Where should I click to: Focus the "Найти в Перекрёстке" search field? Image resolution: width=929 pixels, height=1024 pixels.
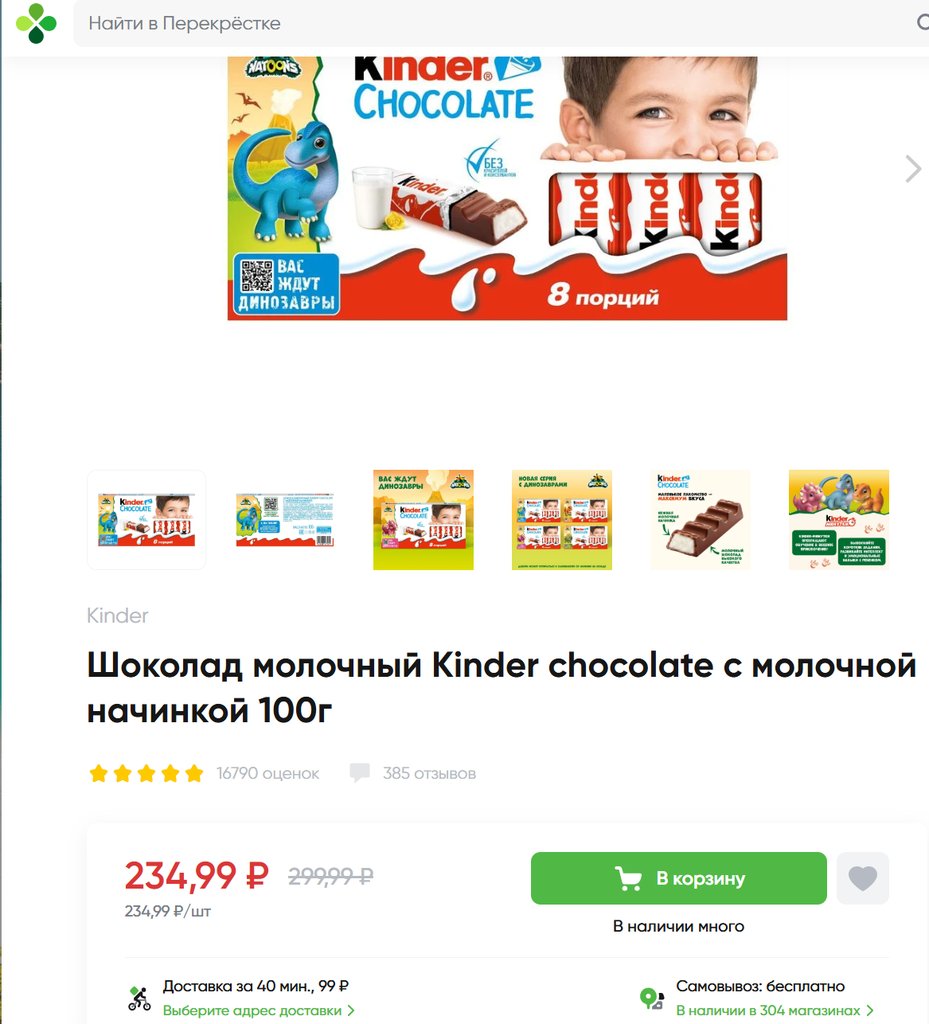tap(496, 24)
